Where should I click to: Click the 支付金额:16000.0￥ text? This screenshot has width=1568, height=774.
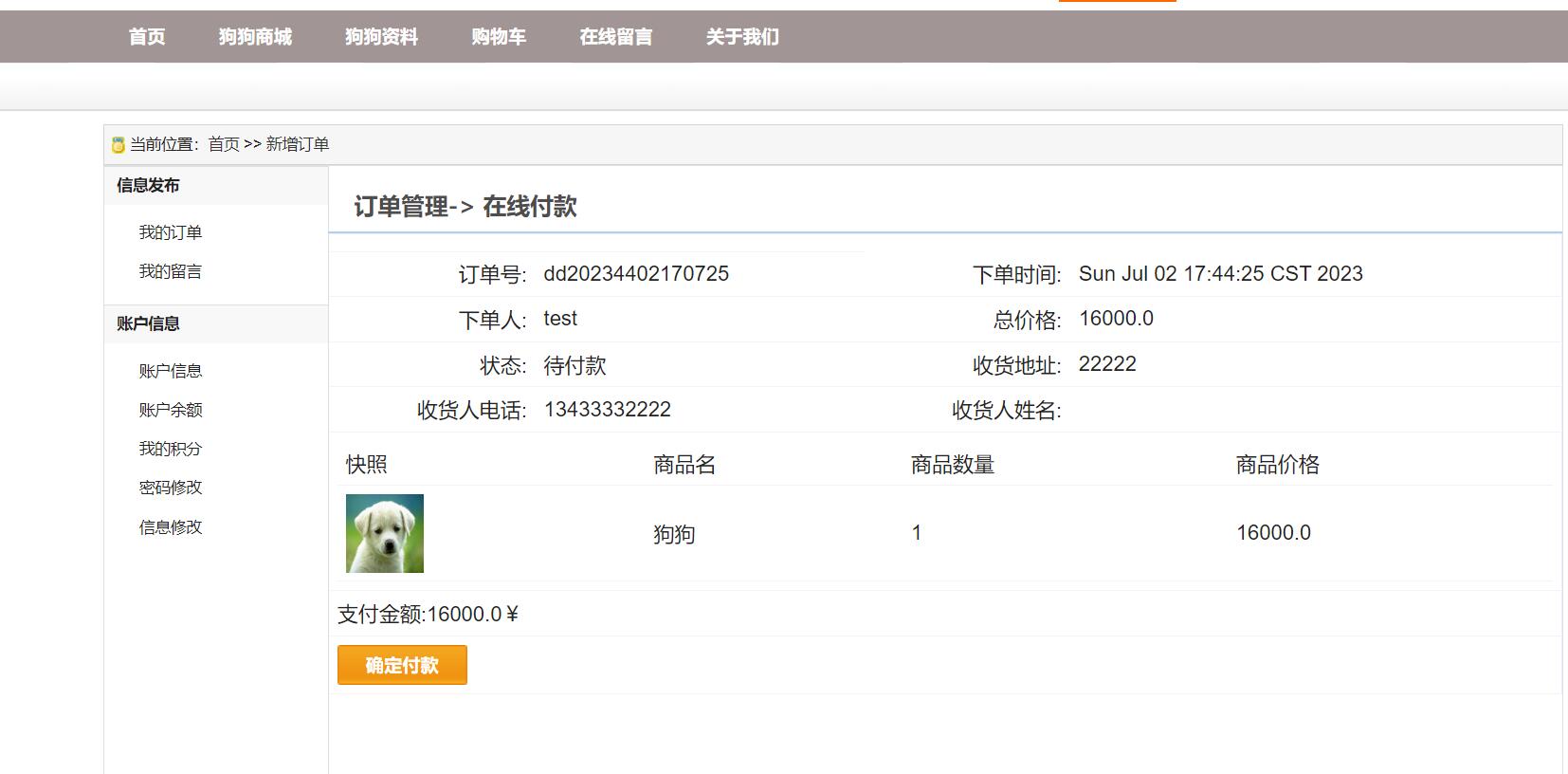[428, 615]
